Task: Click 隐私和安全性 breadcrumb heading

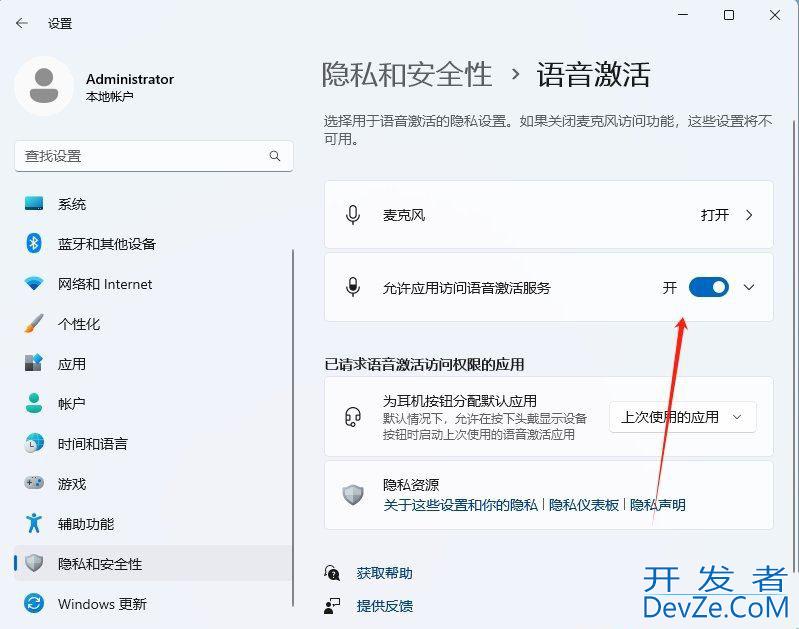Action: [407, 74]
